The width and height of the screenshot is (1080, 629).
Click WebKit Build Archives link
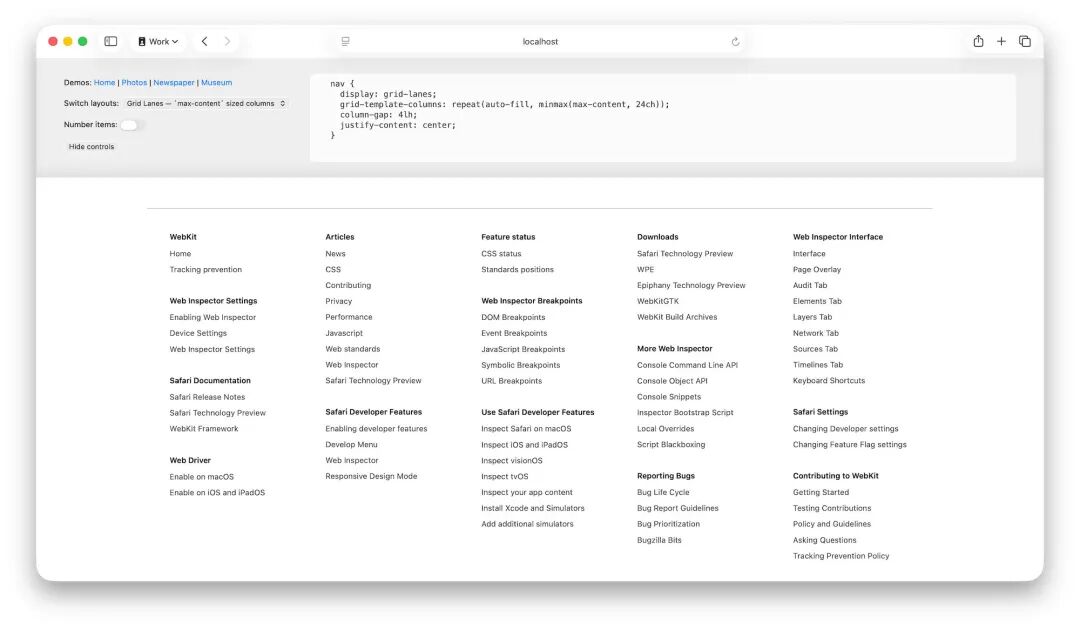coord(677,317)
